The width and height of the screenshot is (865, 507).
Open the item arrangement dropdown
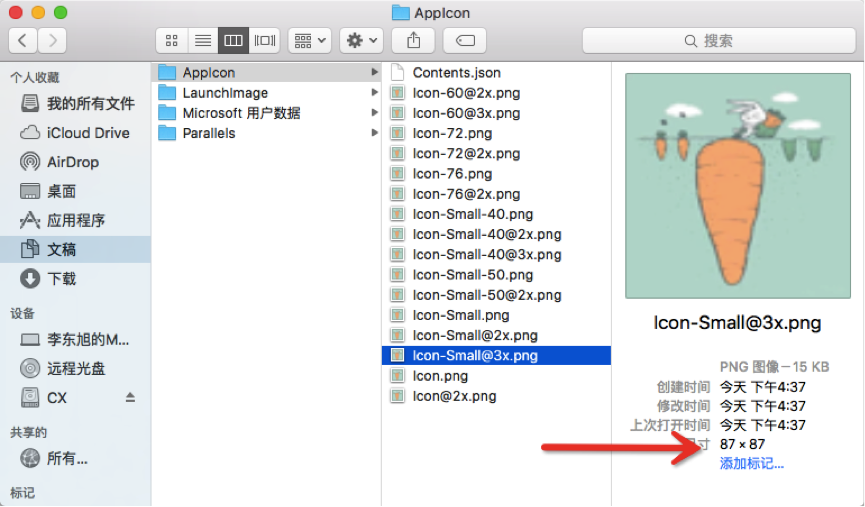tap(309, 40)
